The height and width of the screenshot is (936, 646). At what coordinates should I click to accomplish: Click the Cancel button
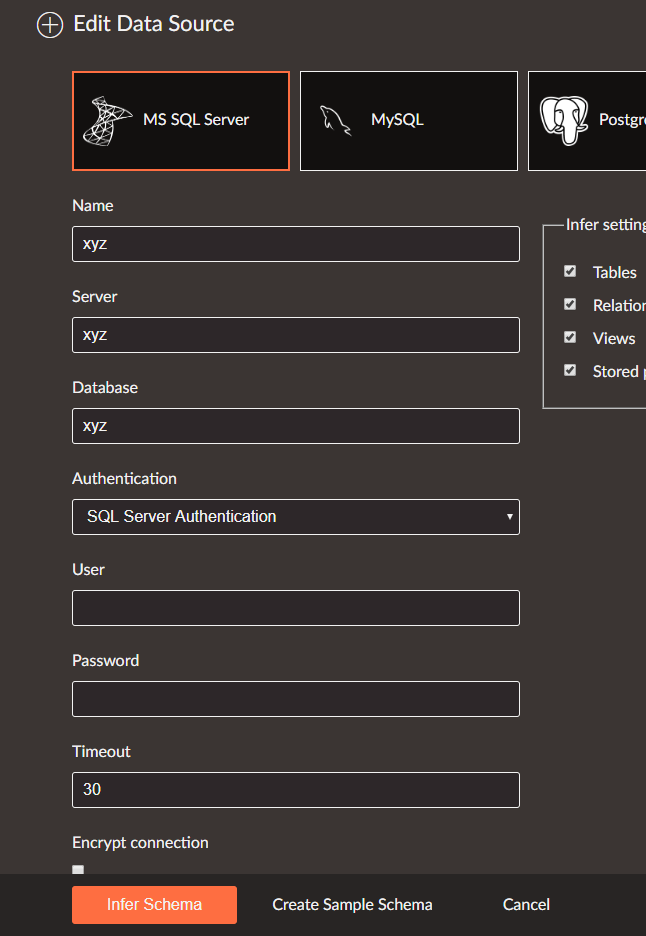526,904
